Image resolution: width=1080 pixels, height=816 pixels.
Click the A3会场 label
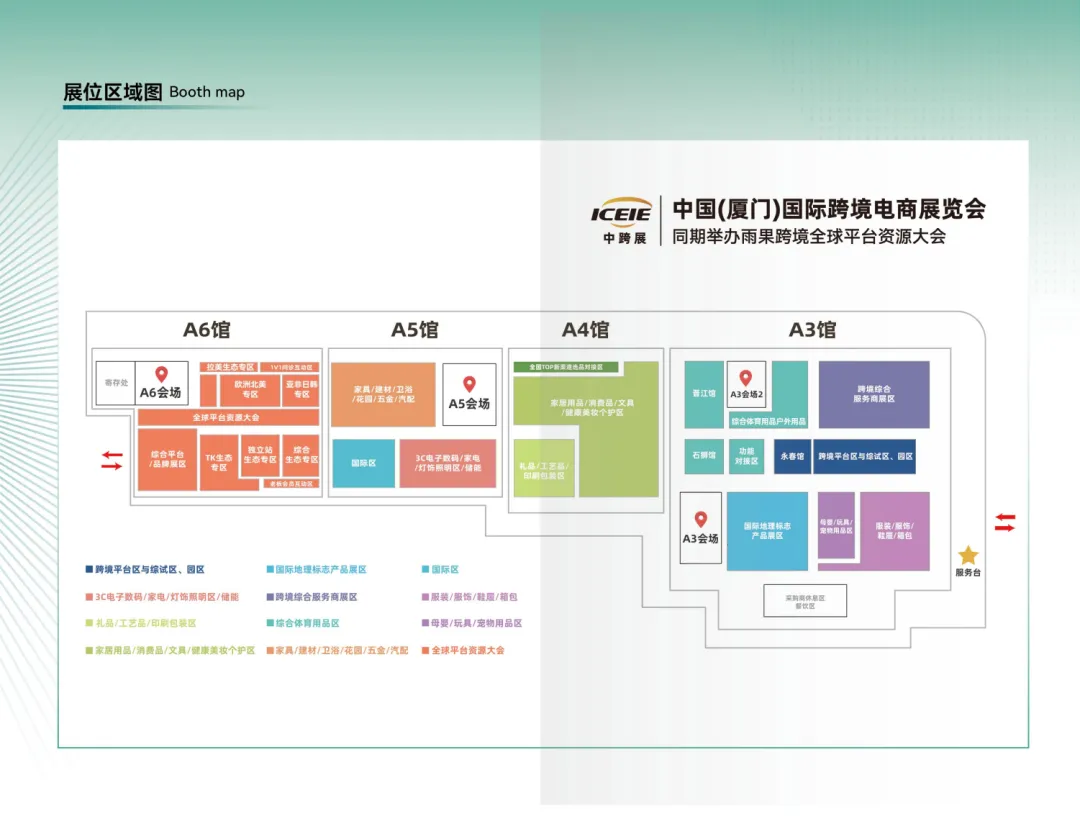[700, 538]
